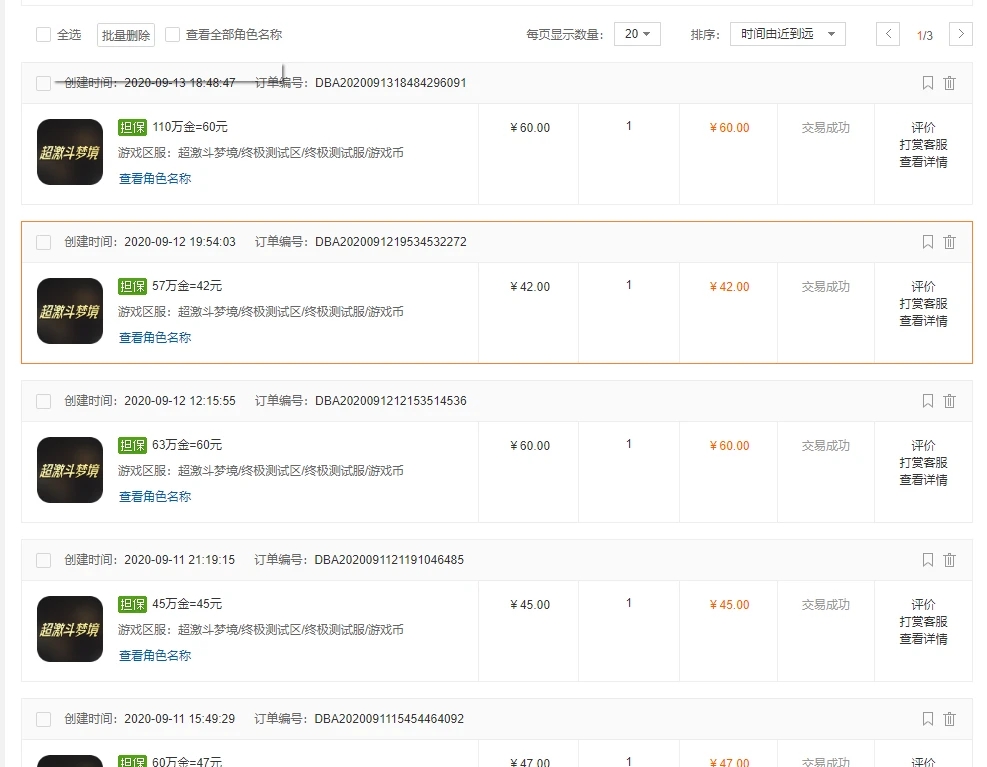Screen dimensions: 987x767
Task: Go to the previous page with left arrow
Action: tap(887, 33)
